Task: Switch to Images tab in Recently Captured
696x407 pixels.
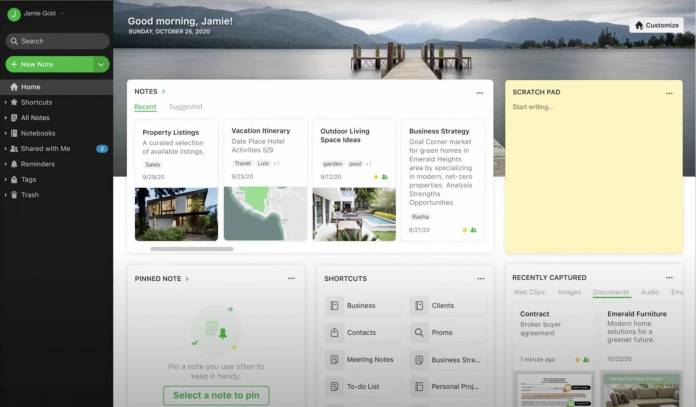Action: (x=569, y=292)
